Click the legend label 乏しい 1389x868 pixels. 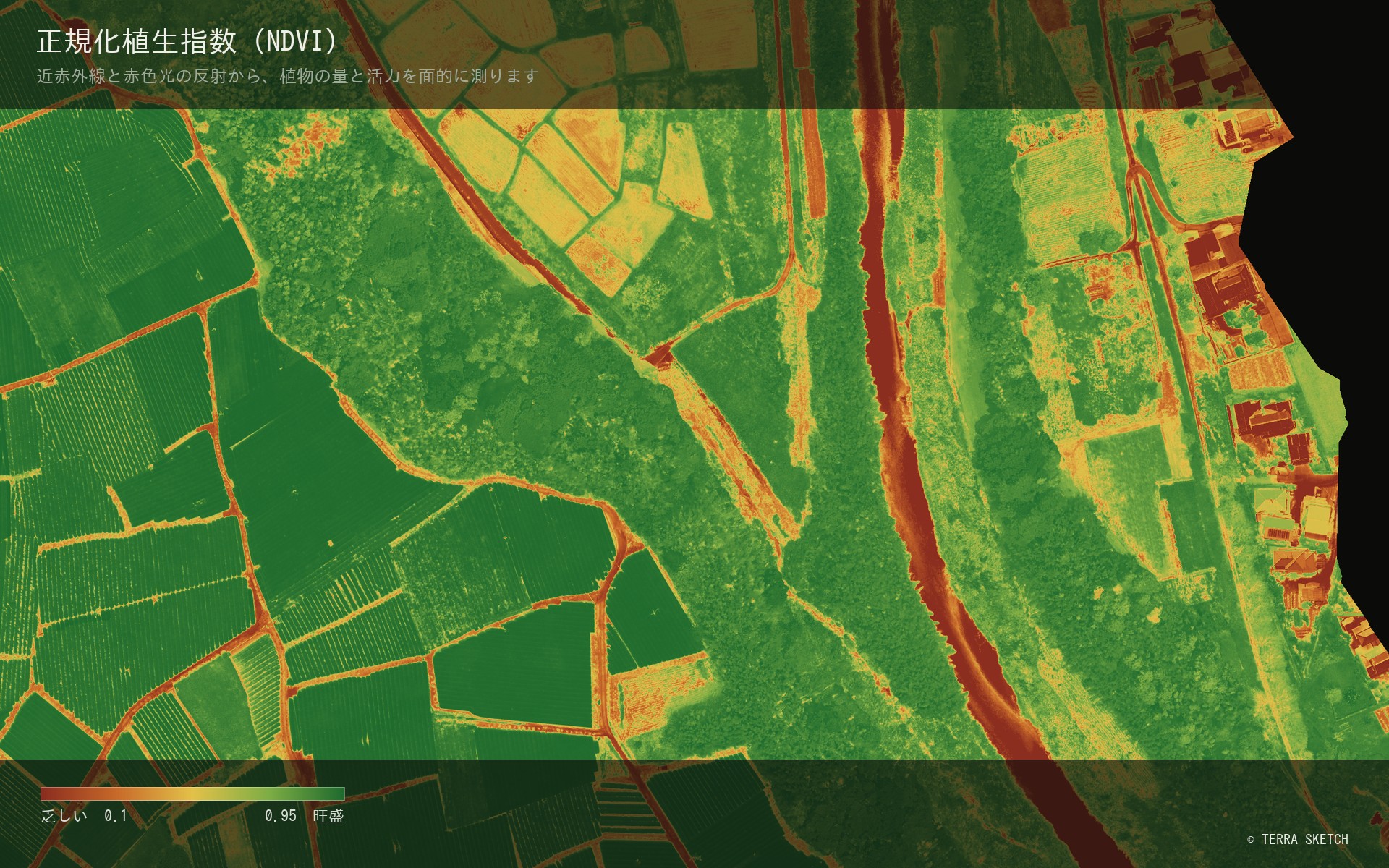point(64,816)
